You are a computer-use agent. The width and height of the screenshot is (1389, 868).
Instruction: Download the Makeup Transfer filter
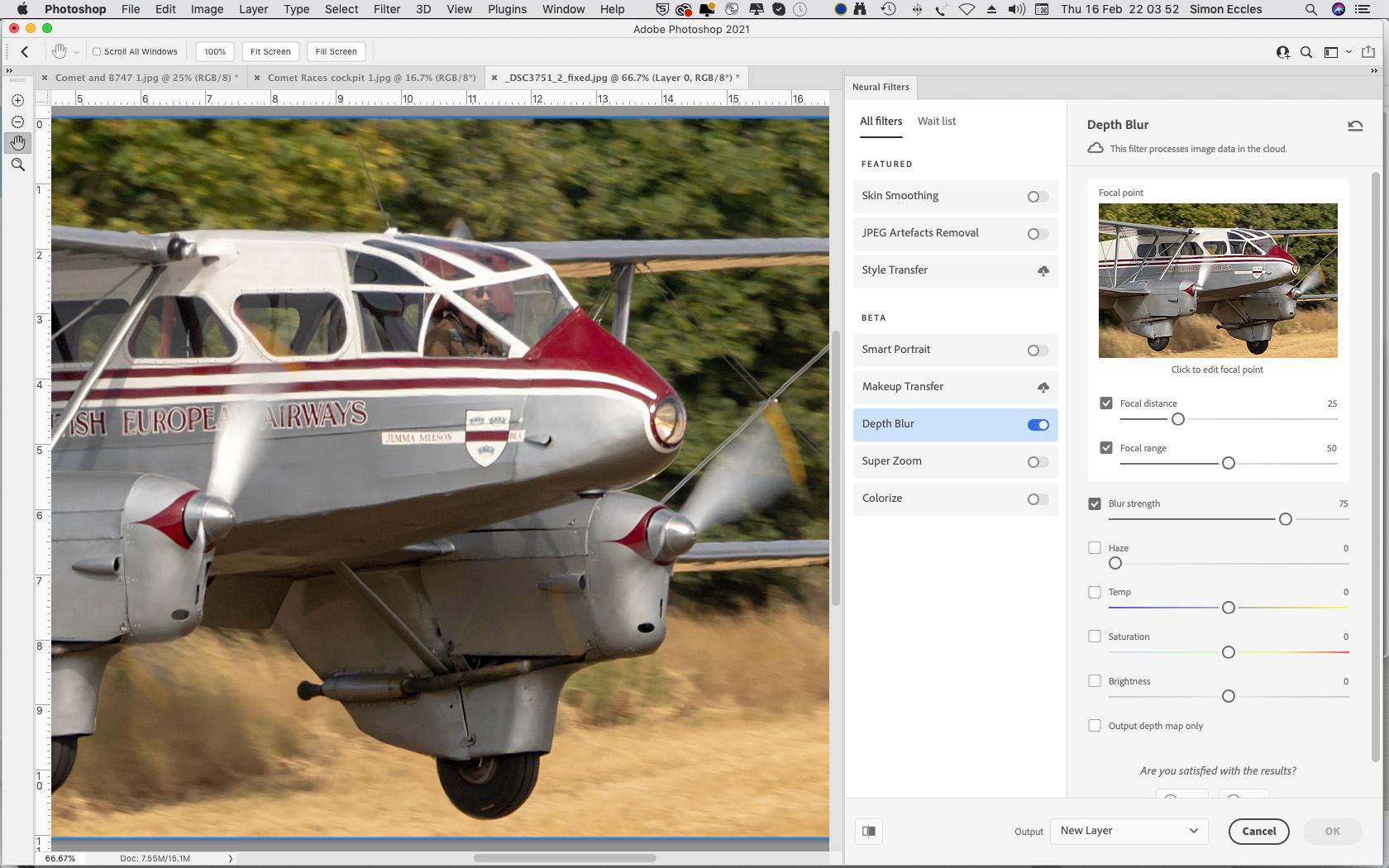[x=1043, y=387]
